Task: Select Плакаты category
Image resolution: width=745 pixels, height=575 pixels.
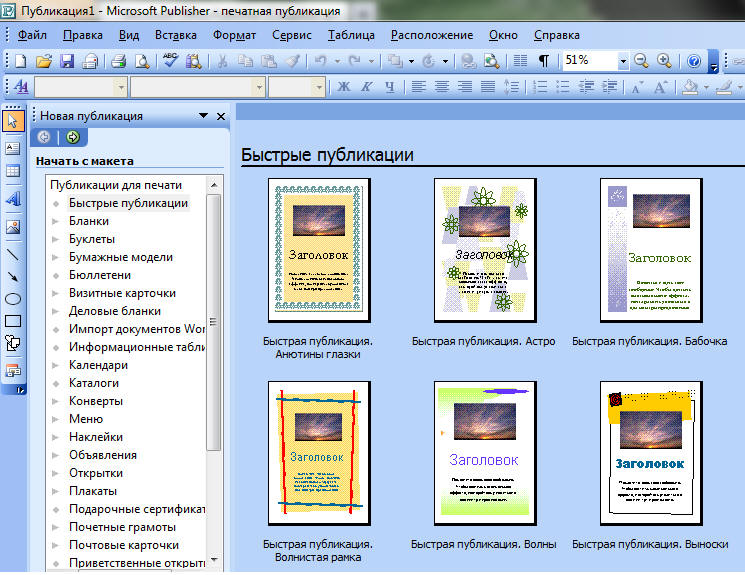Action: (x=93, y=491)
